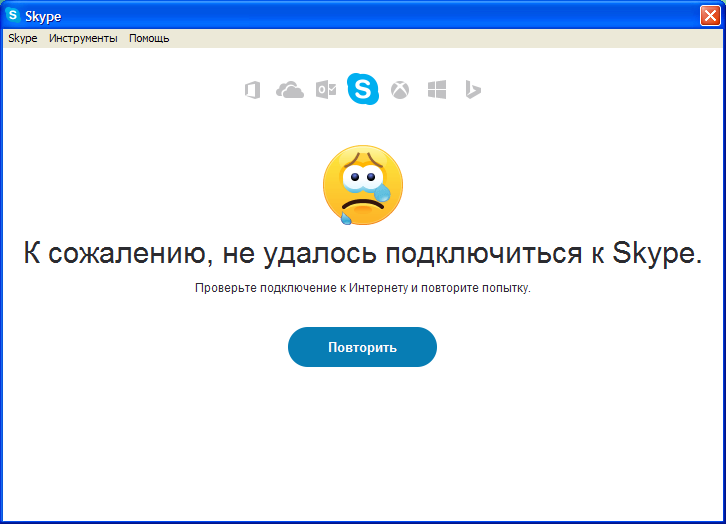Click the Bing icon

[473, 90]
